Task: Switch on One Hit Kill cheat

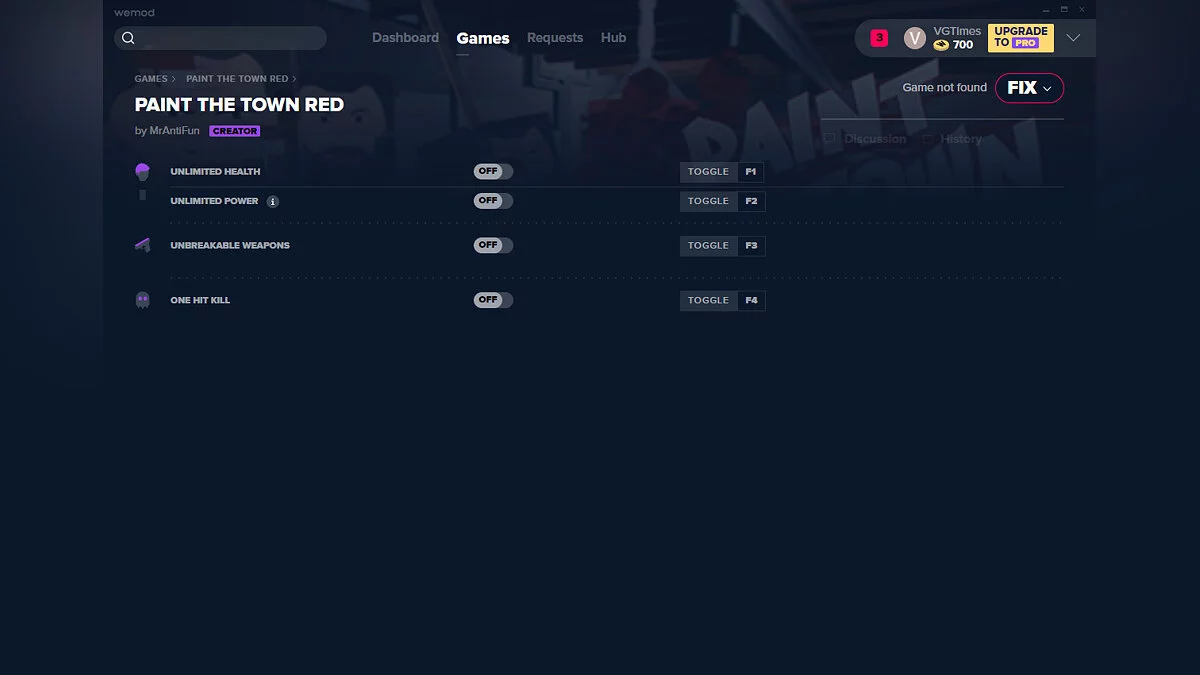Action: 493,300
